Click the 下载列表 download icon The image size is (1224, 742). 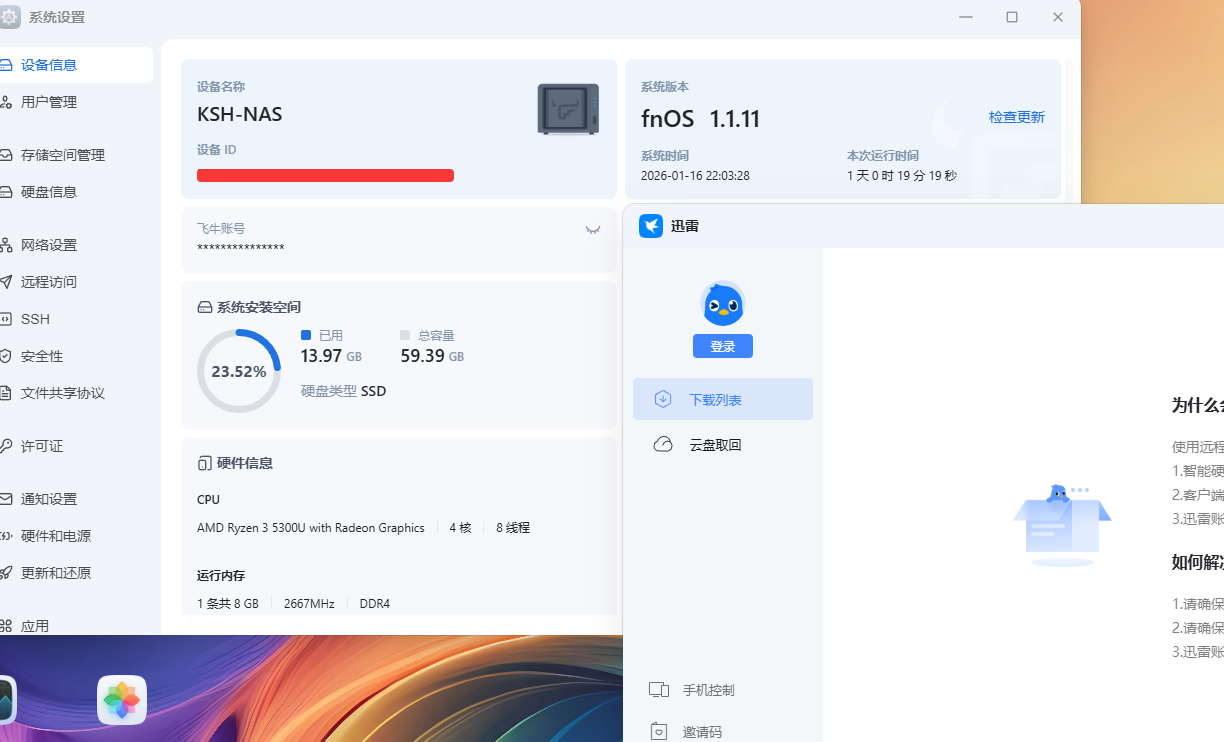[662, 399]
